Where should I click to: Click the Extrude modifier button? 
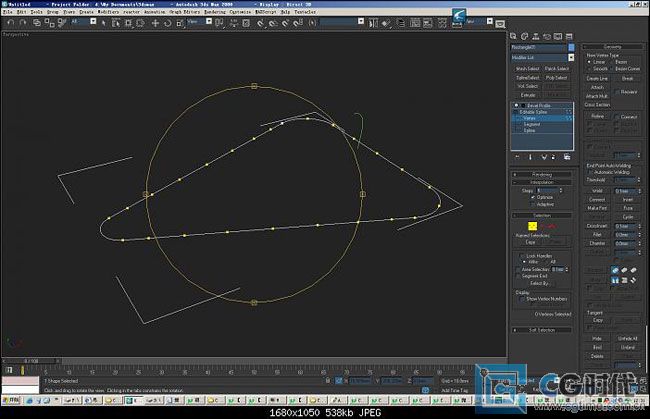pyautogui.click(x=528, y=95)
